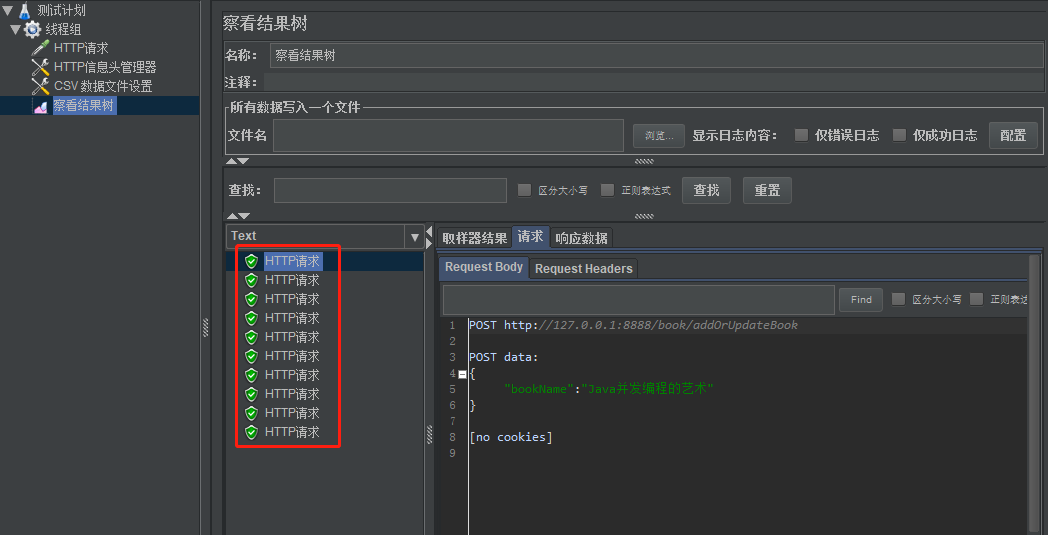Click the "[no cookies]" line

[511, 437]
